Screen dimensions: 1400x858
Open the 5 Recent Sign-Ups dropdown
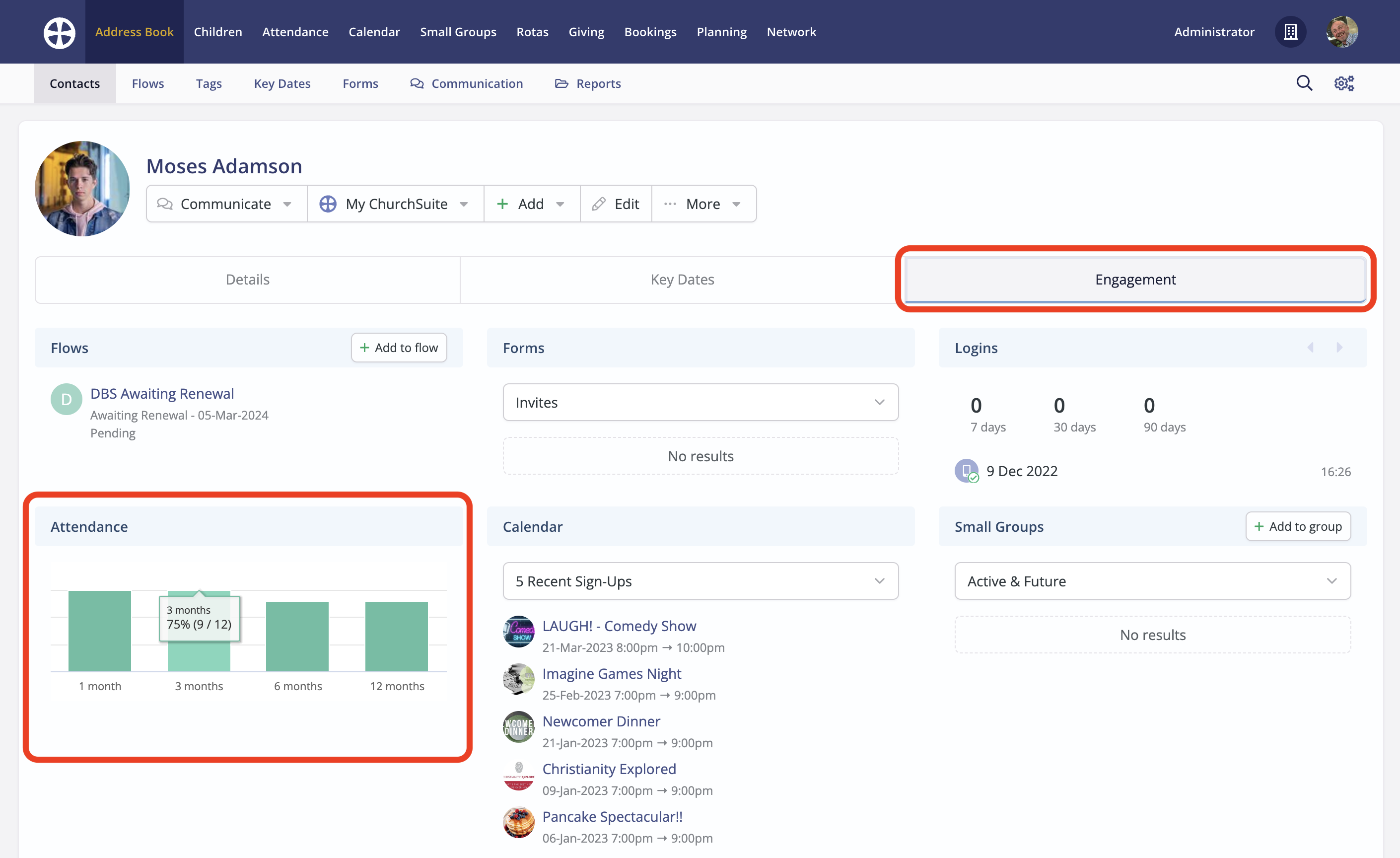pos(700,581)
